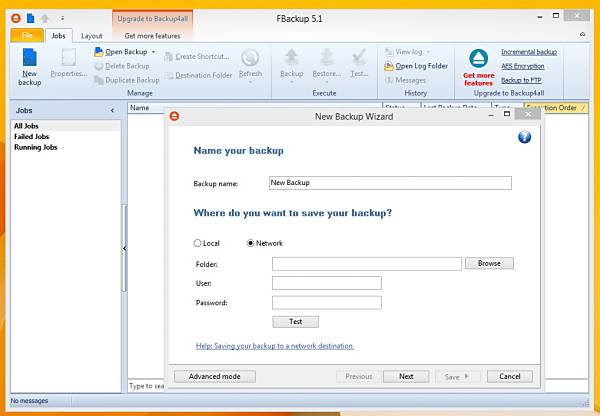The height and width of the screenshot is (416, 600).
Task: Select All Jobs in Jobs panel
Action: point(26,126)
